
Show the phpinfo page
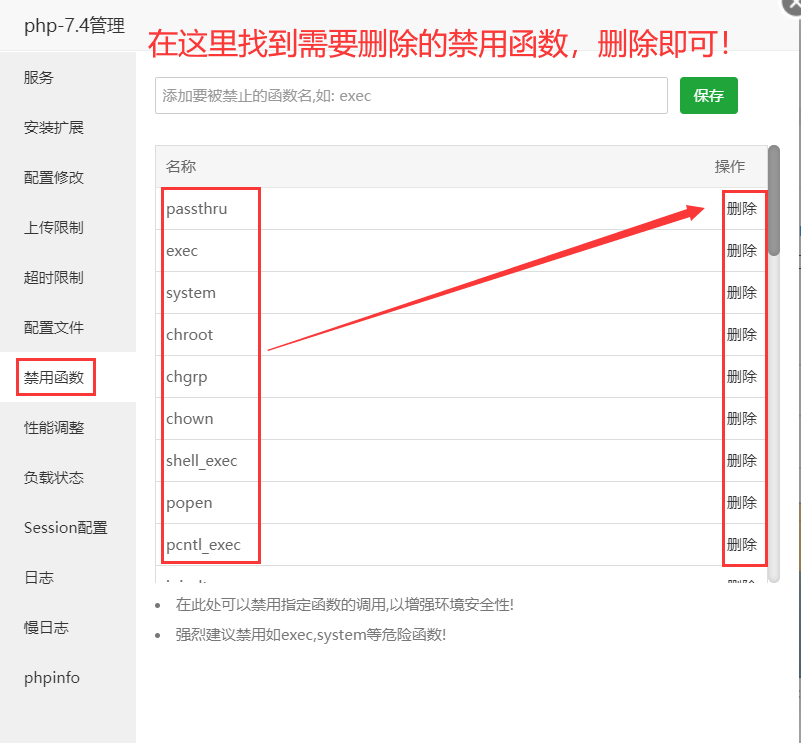tap(52, 678)
